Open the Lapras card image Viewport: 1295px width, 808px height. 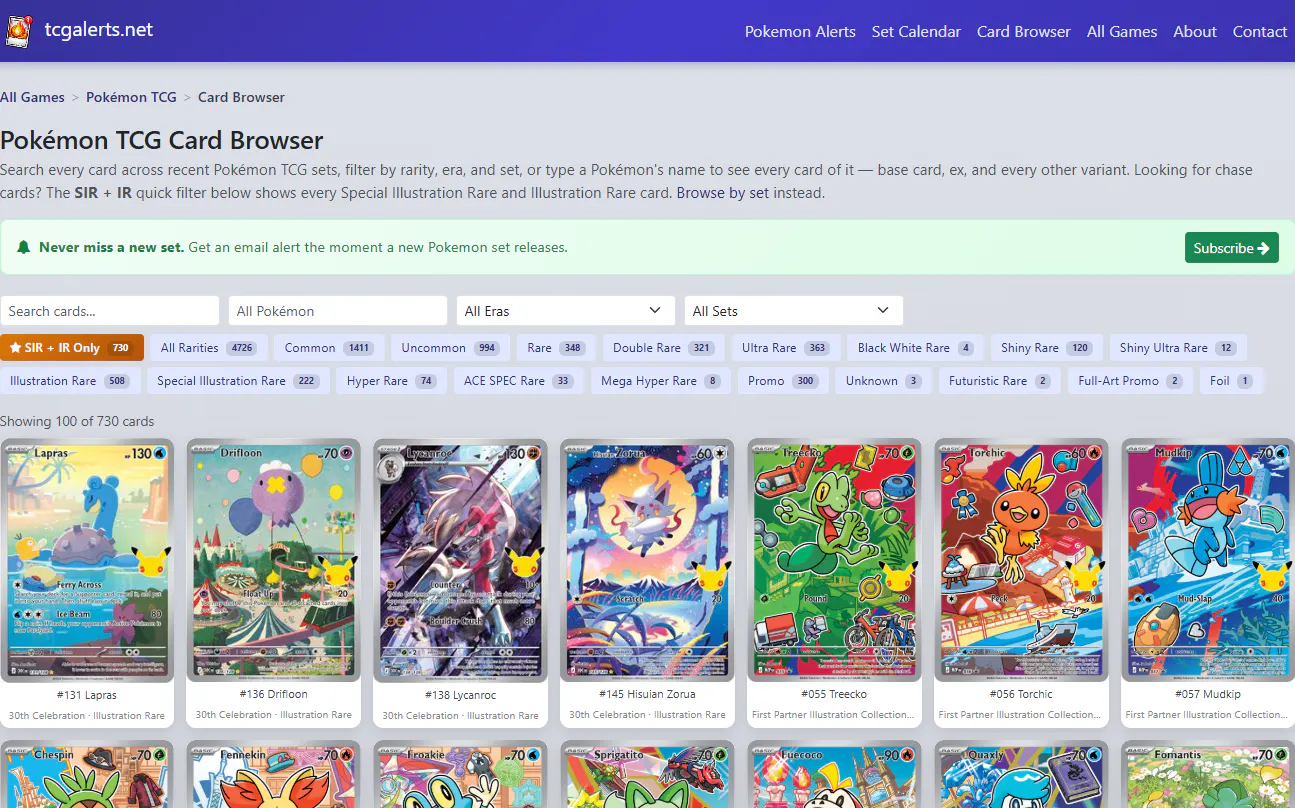tap(87, 560)
